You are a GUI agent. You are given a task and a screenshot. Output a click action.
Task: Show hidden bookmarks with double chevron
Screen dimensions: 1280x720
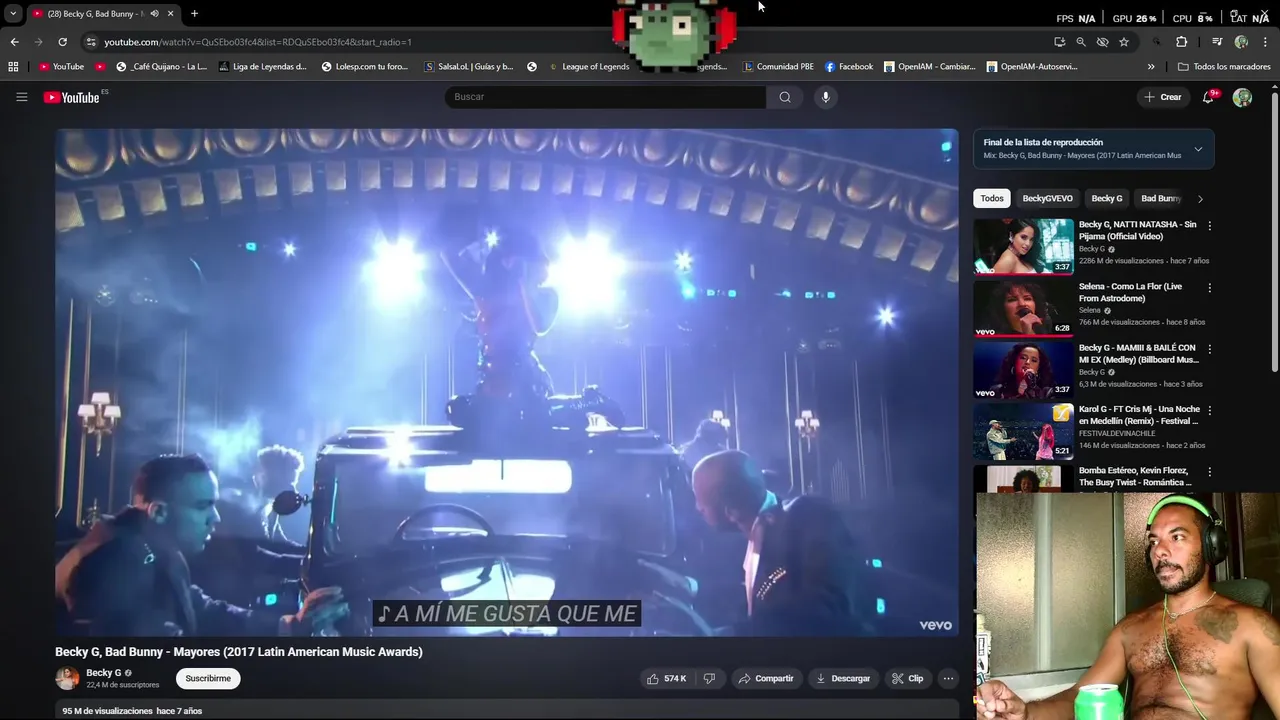(x=1151, y=67)
